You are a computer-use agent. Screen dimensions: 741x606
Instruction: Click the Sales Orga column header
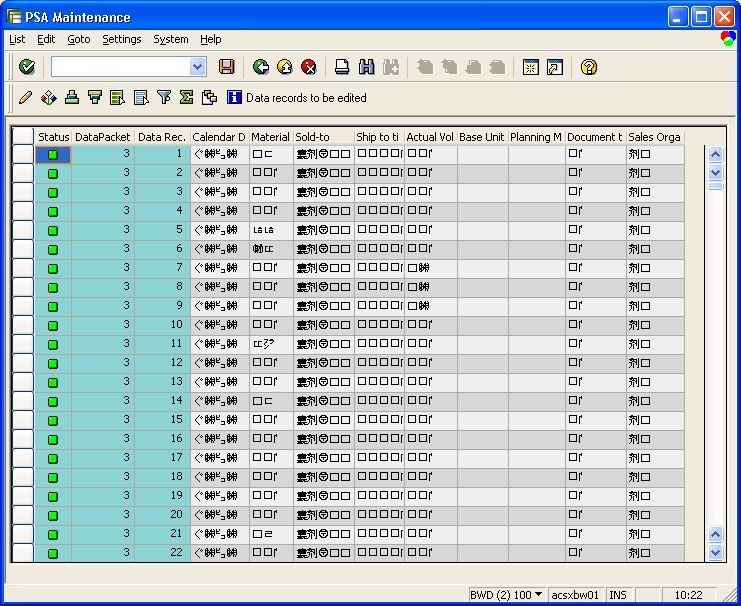click(x=655, y=137)
